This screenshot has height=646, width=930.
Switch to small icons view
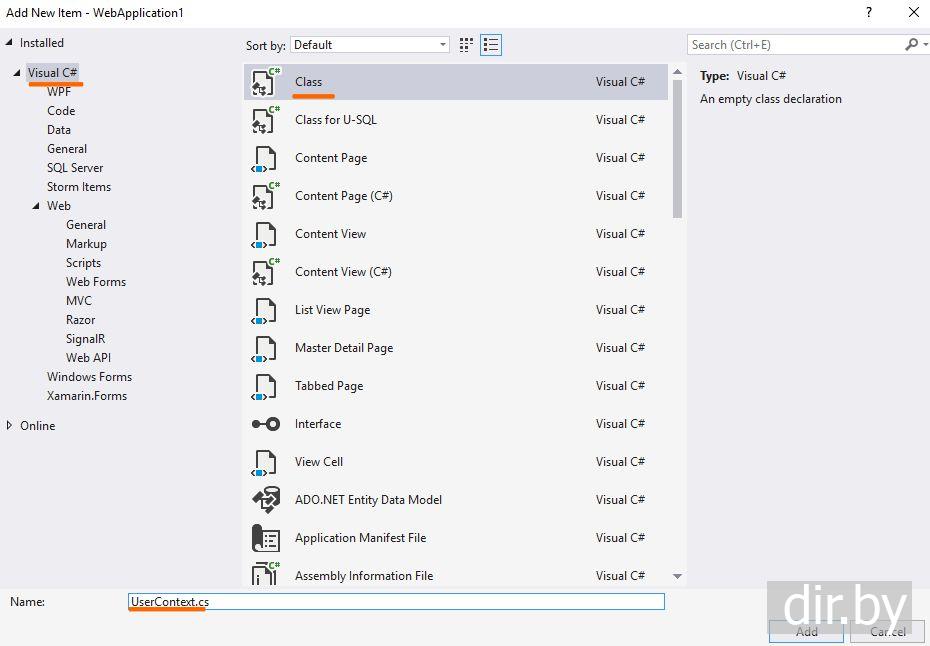click(x=466, y=45)
